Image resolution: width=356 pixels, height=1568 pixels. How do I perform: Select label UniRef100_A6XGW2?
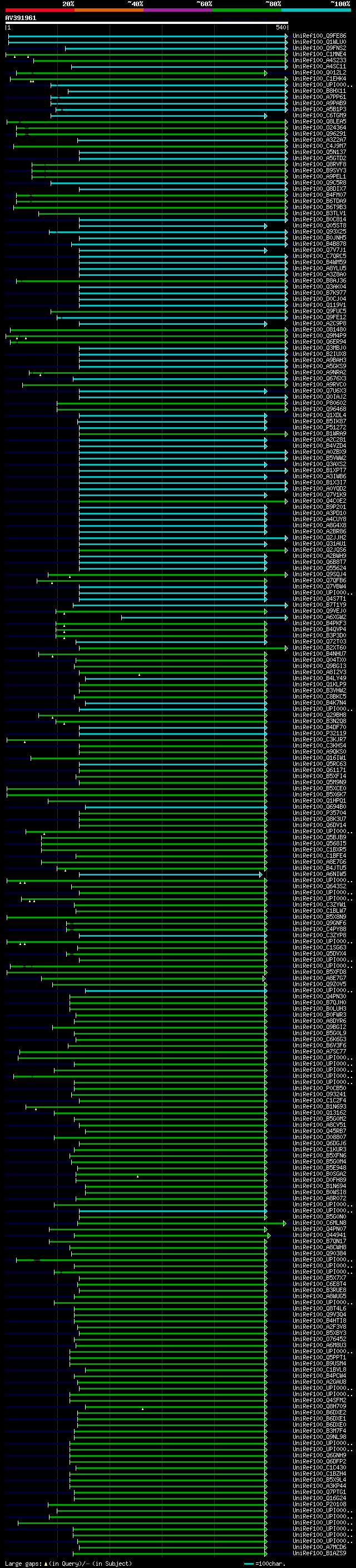pos(319,617)
